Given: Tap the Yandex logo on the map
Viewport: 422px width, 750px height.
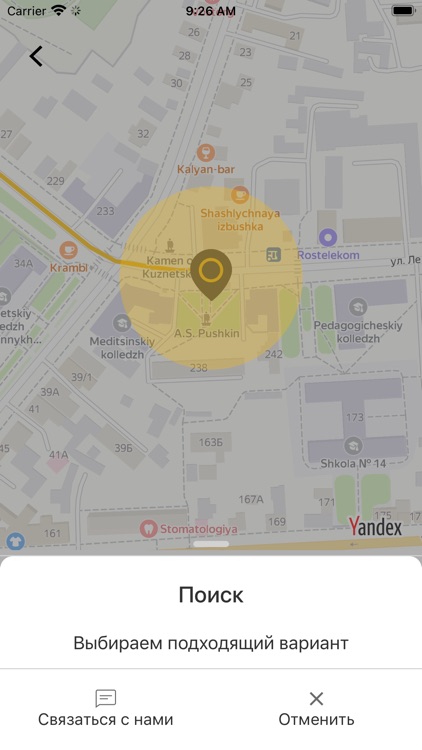Looking at the screenshot, I should [x=375, y=527].
